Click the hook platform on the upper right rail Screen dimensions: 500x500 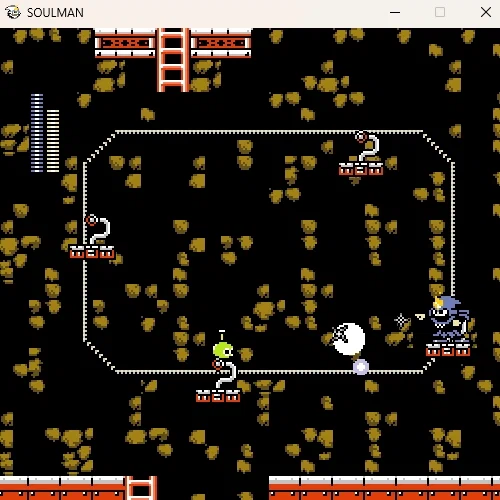tap(361, 153)
